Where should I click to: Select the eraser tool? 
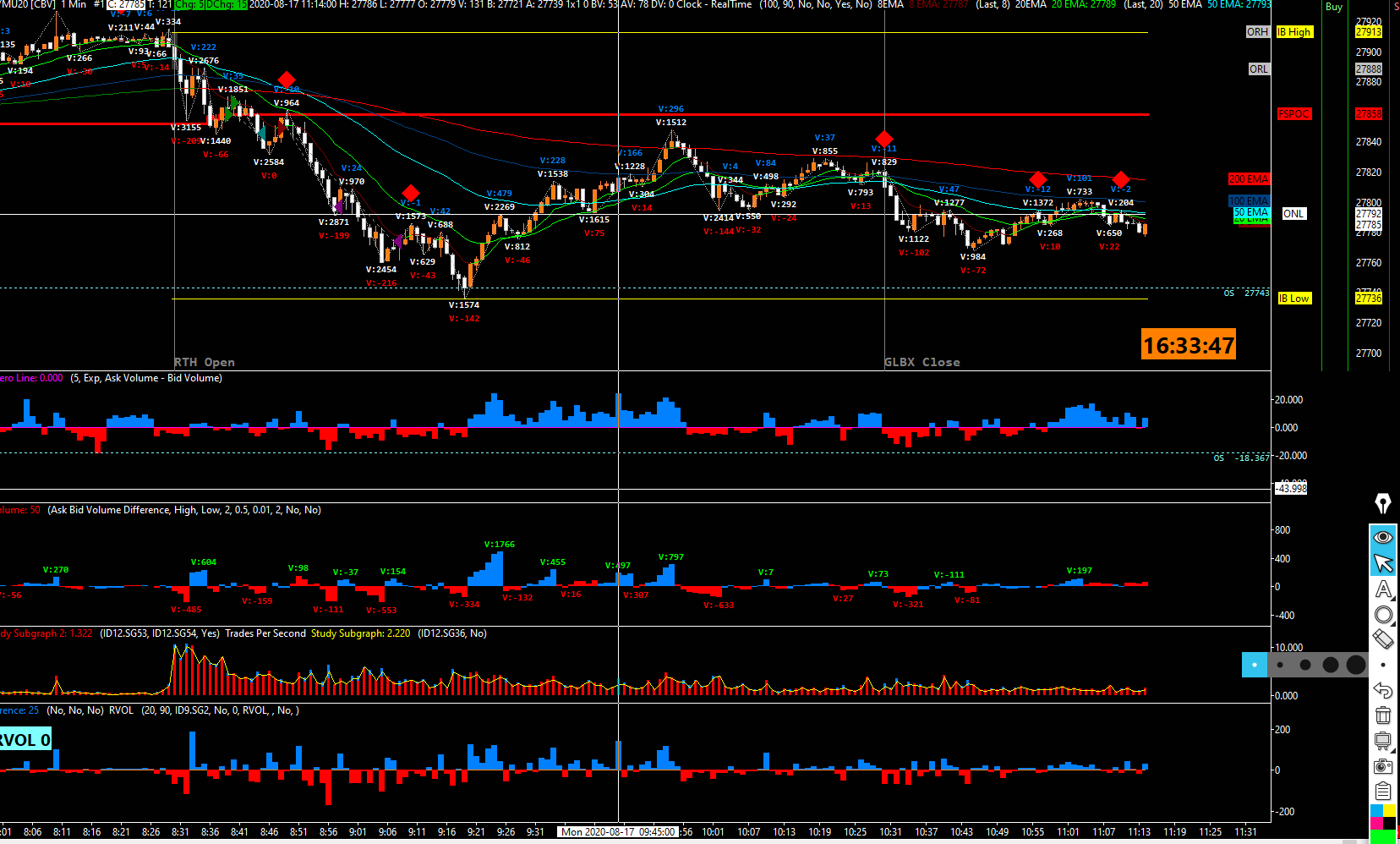click(1383, 639)
